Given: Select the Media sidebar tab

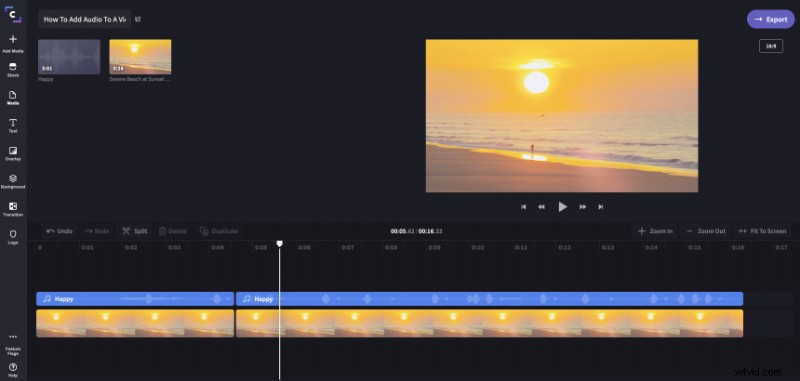Looking at the screenshot, I should tap(13, 98).
